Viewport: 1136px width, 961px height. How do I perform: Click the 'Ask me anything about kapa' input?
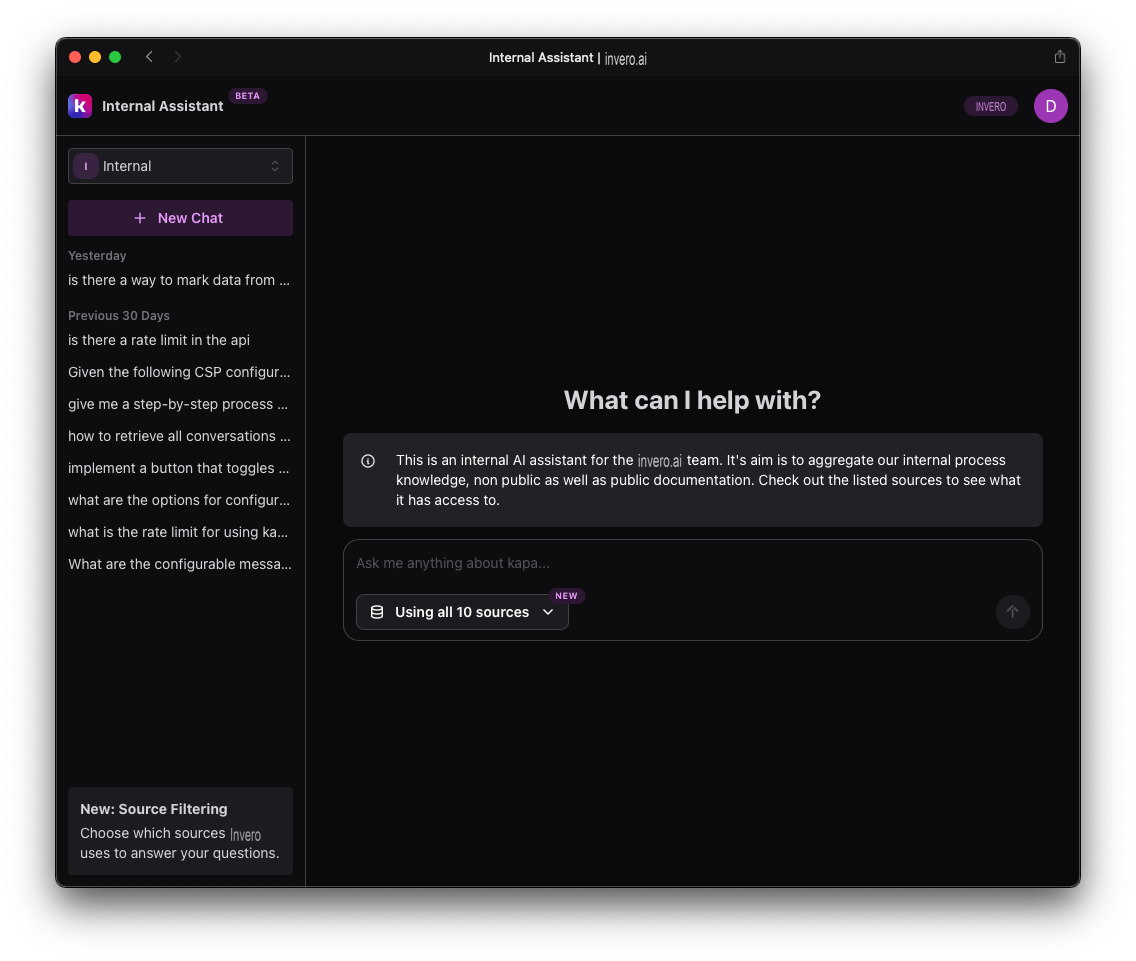pos(692,563)
